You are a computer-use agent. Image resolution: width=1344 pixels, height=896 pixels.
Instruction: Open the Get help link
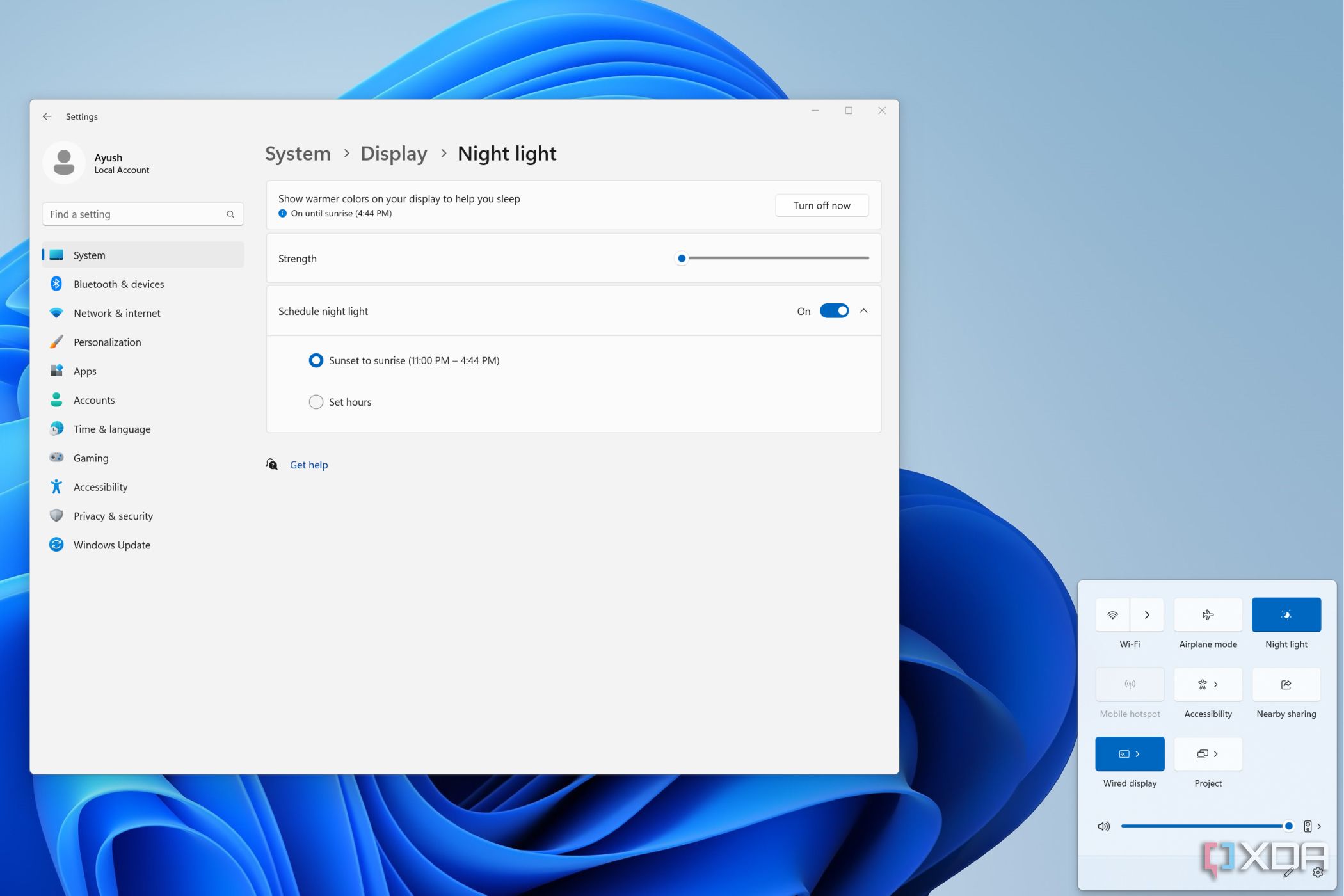coord(308,465)
